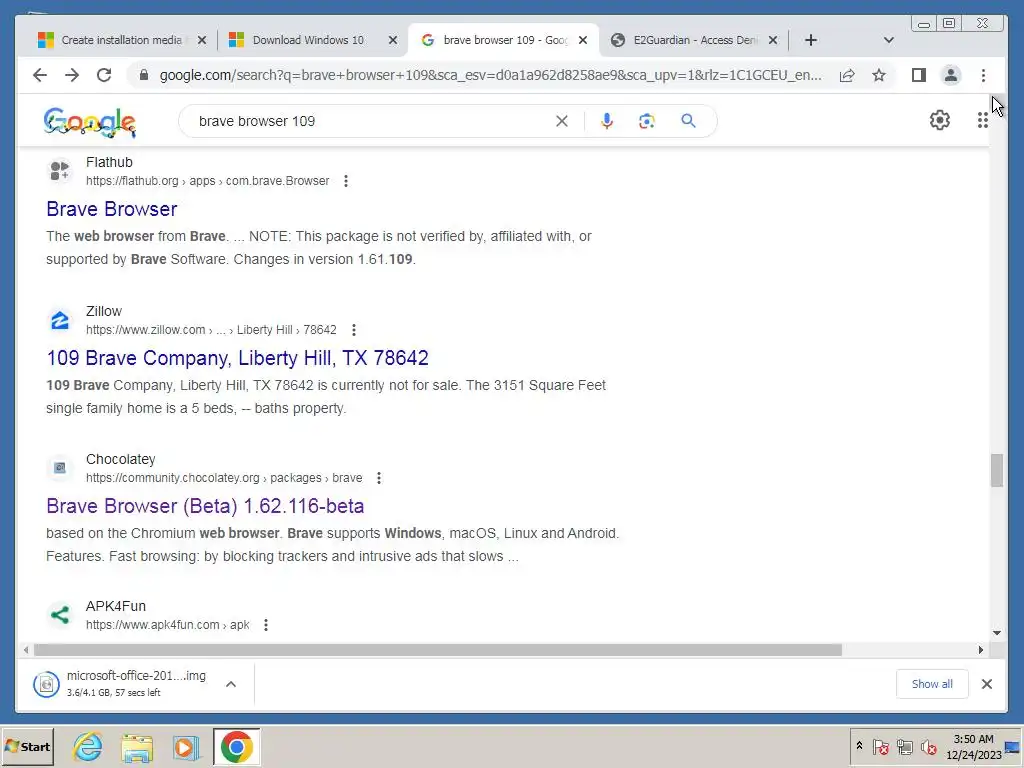Clear the search box with the X icon
Image resolution: width=1024 pixels, height=768 pixels.
(562, 121)
